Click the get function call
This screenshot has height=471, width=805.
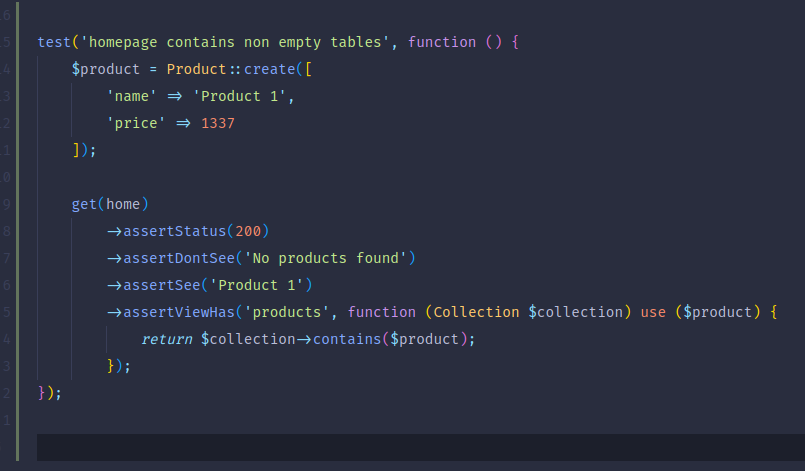pos(84,204)
